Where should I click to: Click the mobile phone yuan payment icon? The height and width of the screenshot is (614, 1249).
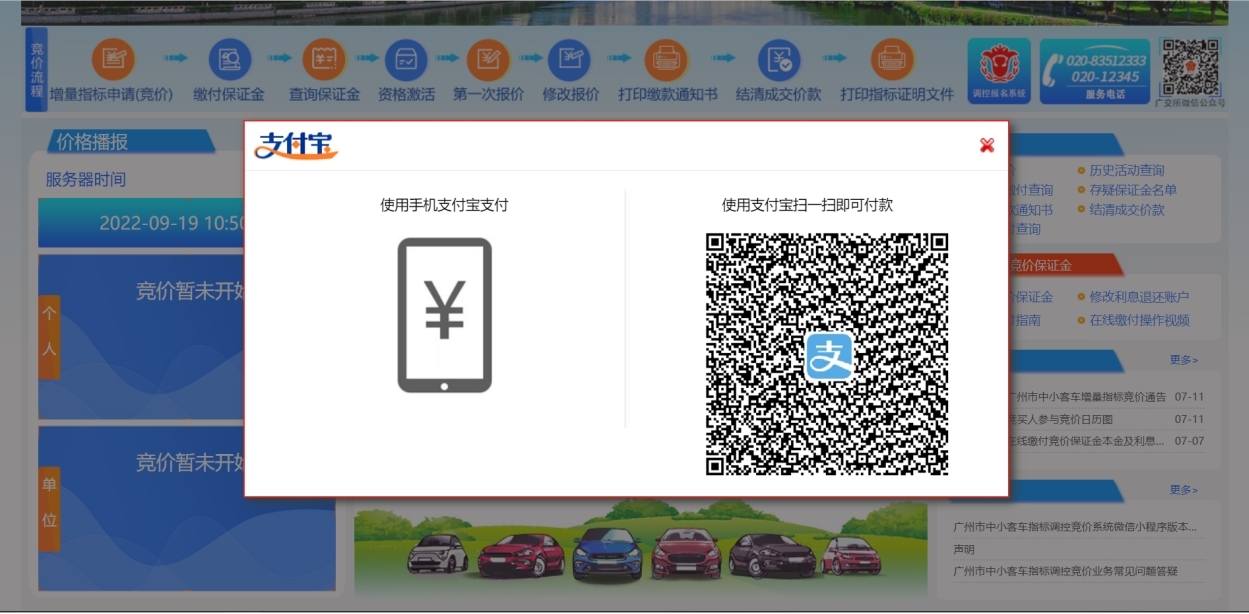(x=445, y=315)
